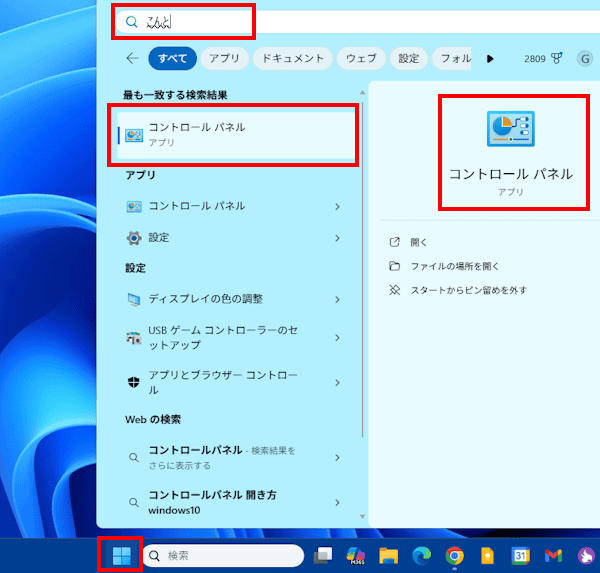Switch to the アプリ filter tab
The height and width of the screenshot is (573, 600).
[x=224, y=59]
